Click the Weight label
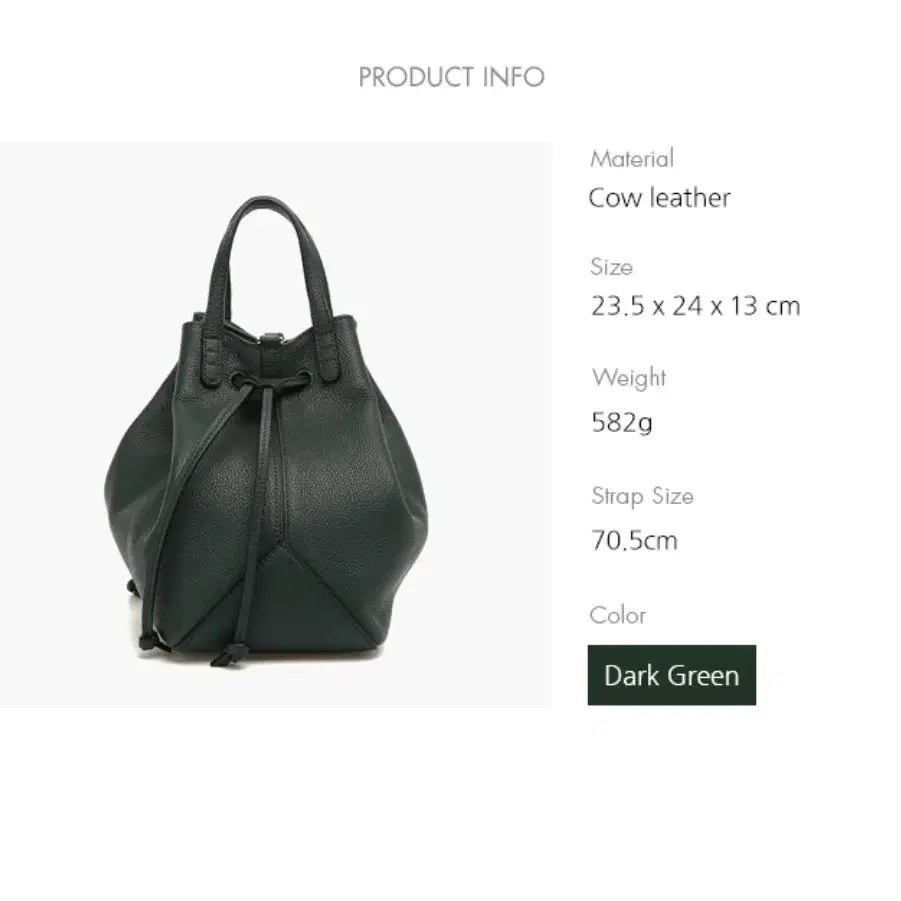The height and width of the screenshot is (901, 901). click(x=629, y=378)
